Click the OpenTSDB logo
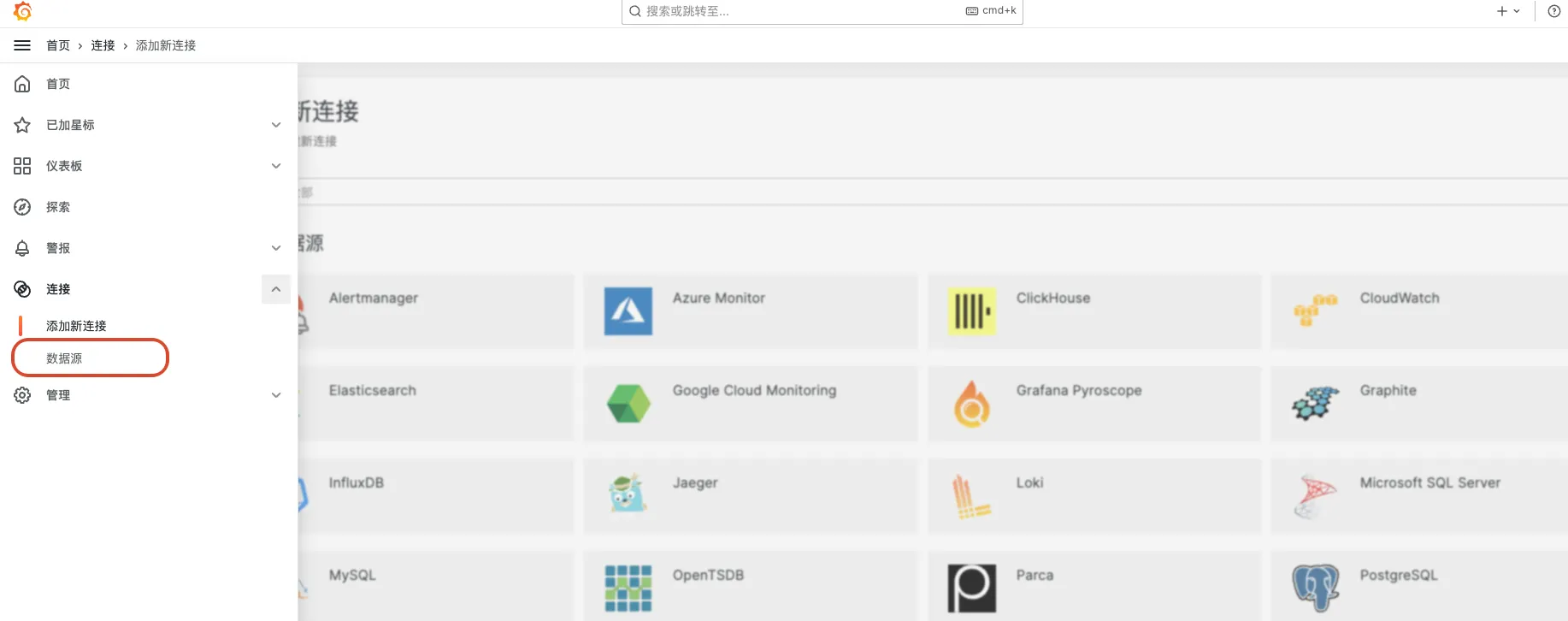Screen dimensions: 1568x621 click(628, 588)
